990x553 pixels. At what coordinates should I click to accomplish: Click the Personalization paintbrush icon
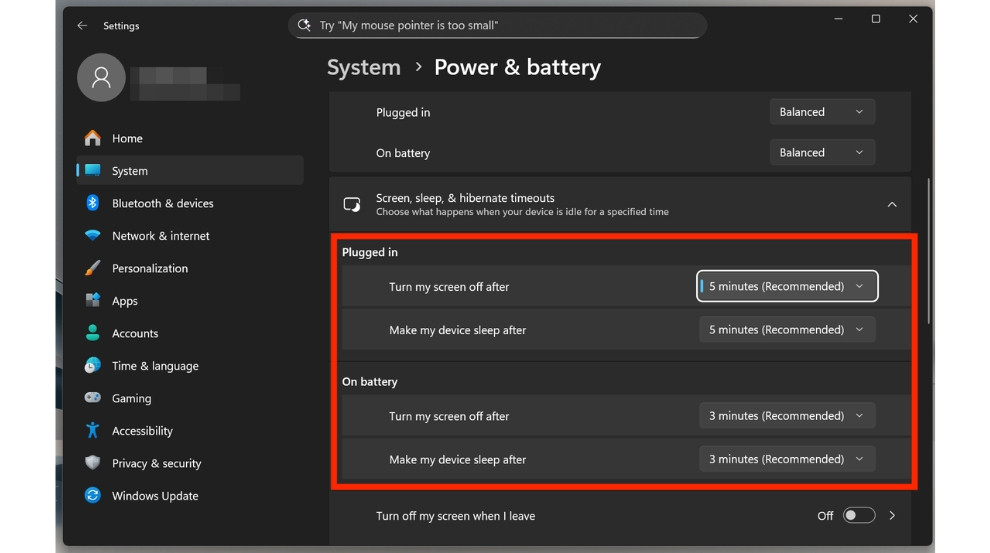click(x=93, y=268)
